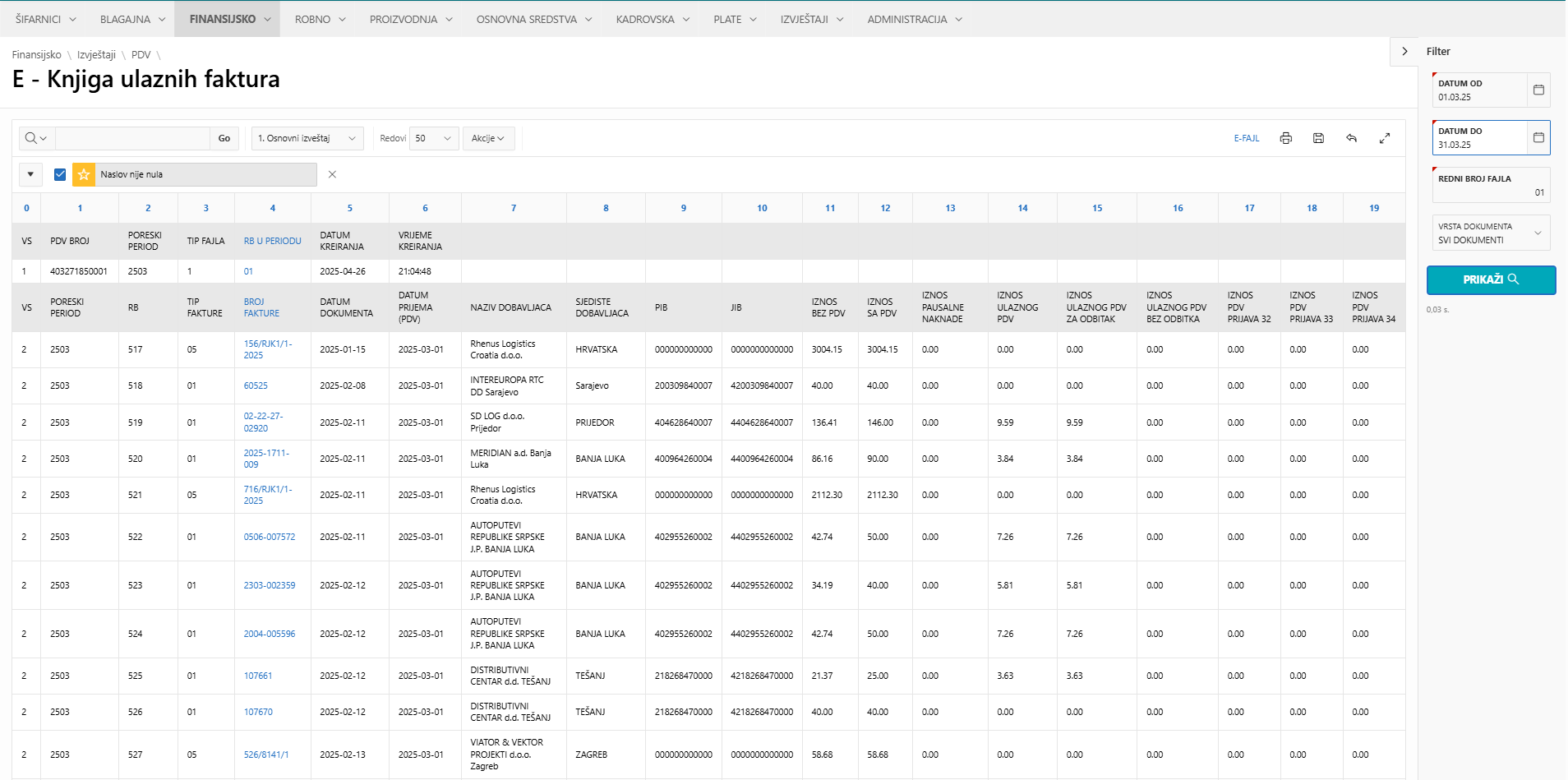1568x780 pixels.
Task: Open the Administracija menu
Action: (x=914, y=19)
